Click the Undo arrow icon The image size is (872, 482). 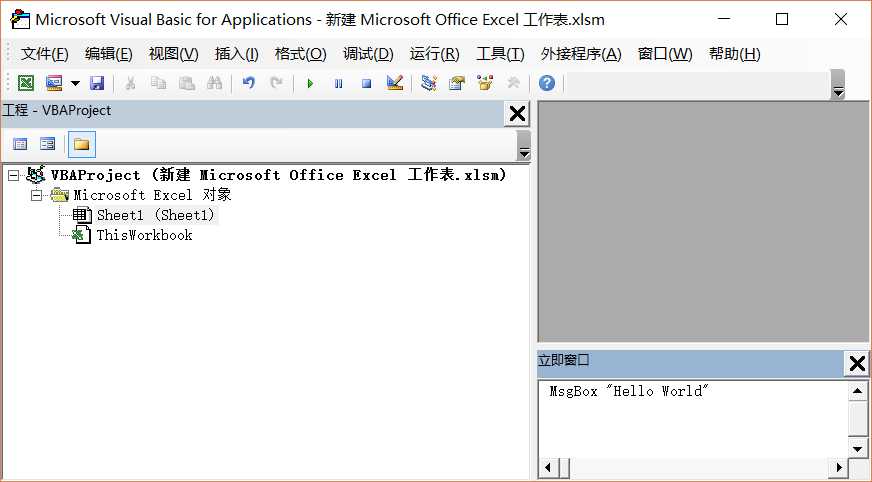249,83
